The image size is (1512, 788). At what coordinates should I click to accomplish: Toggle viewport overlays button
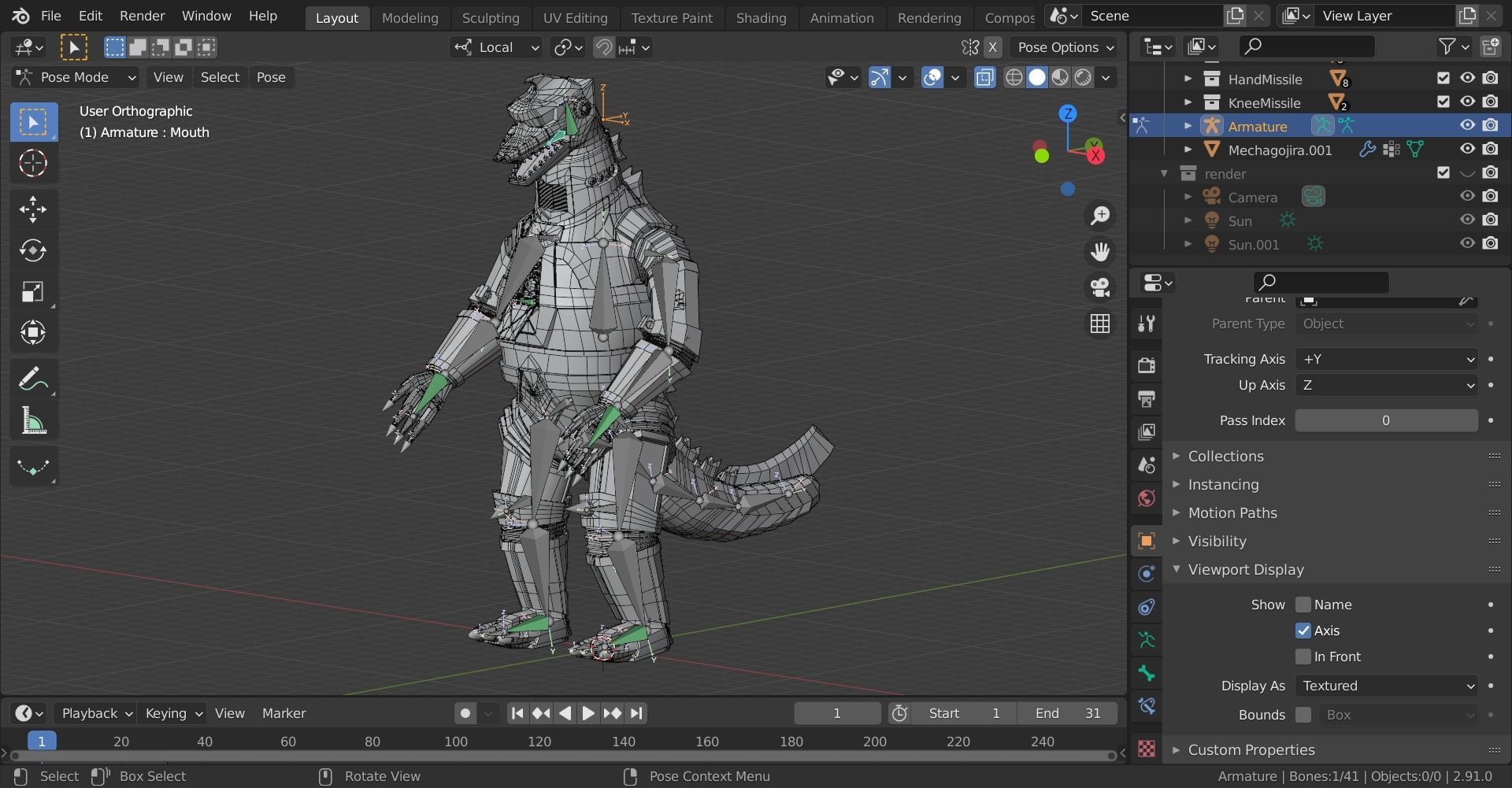point(932,77)
